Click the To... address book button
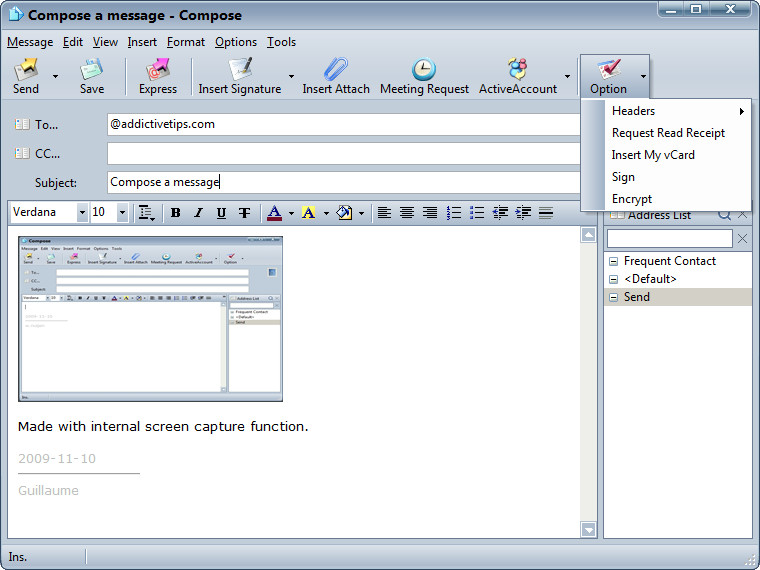Image resolution: width=760 pixels, height=570 pixels. [36, 125]
